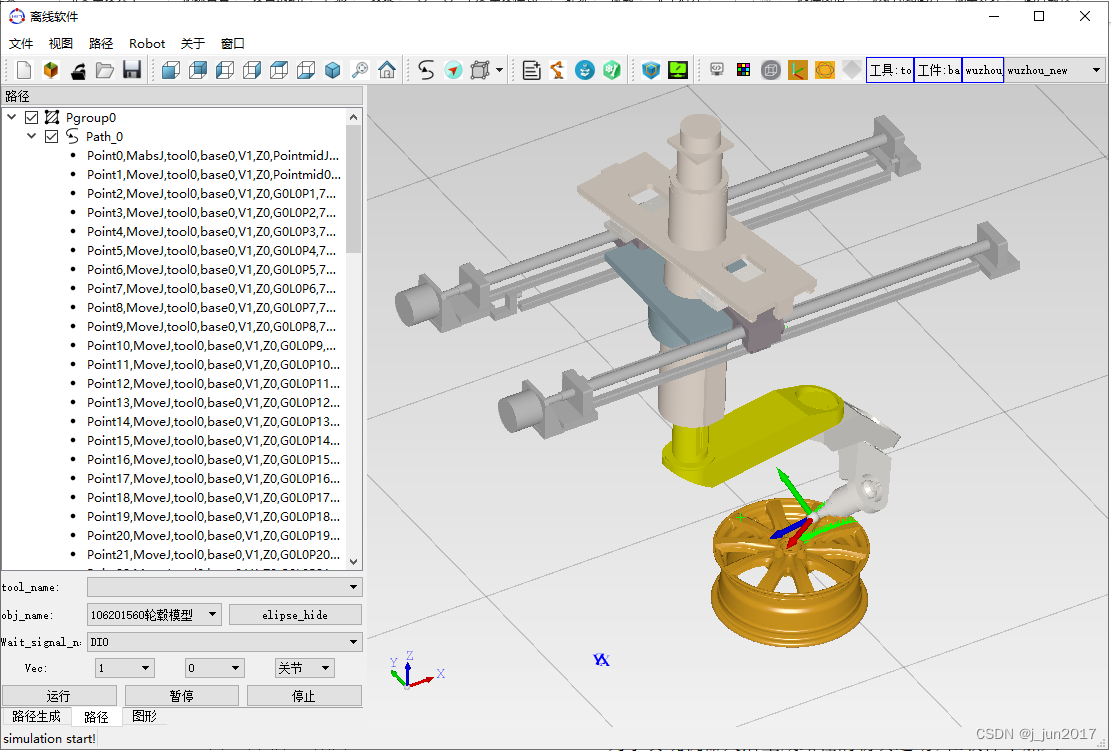Click the magnifier zoom-fit icon
The width and height of the screenshot is (1111, 751).
360,70
